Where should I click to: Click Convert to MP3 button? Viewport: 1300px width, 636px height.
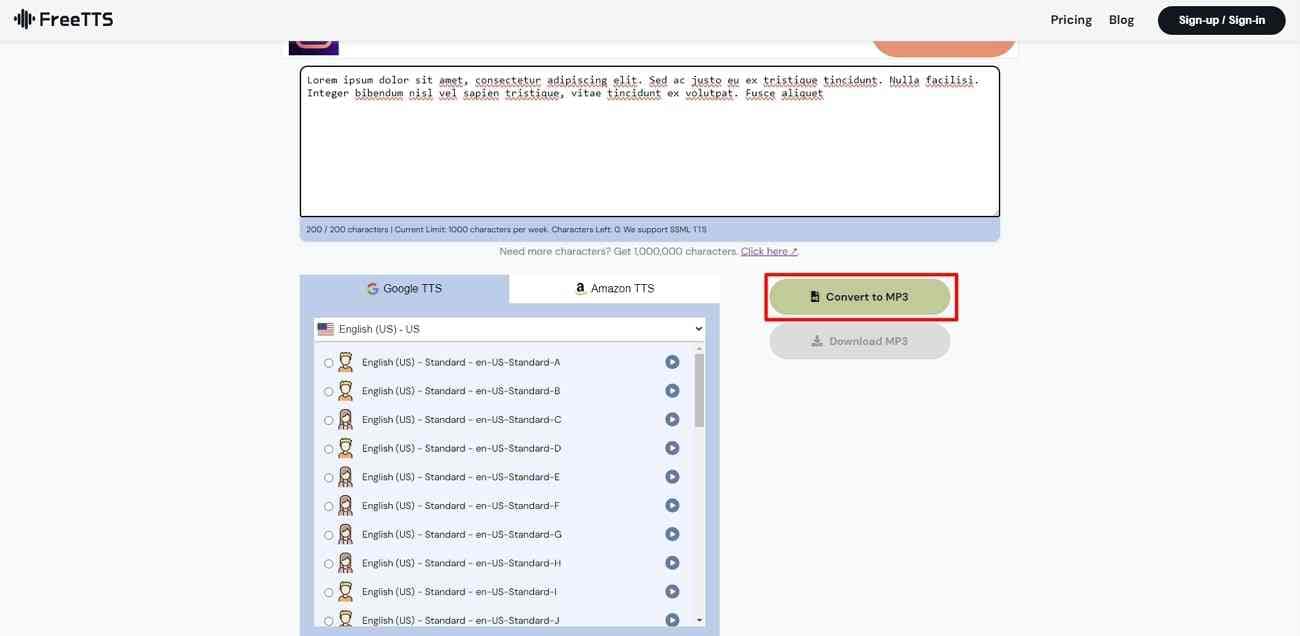(x=859, y=297)
